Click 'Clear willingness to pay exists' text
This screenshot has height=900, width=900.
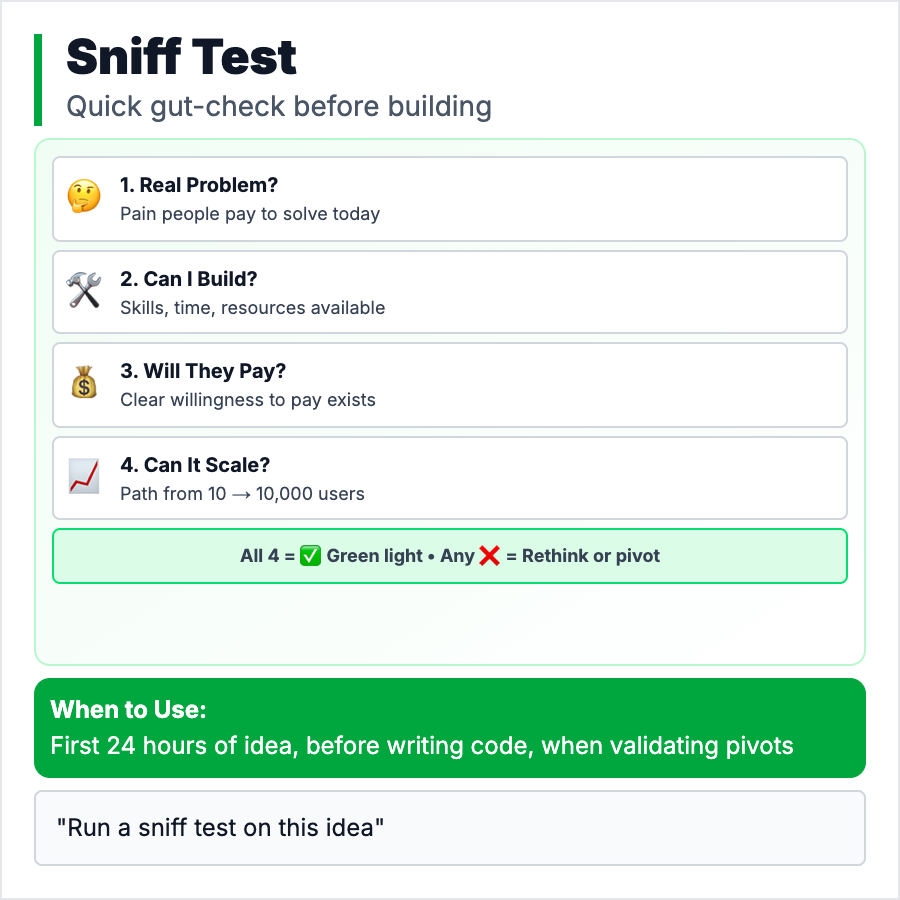[x=248, y=400]
